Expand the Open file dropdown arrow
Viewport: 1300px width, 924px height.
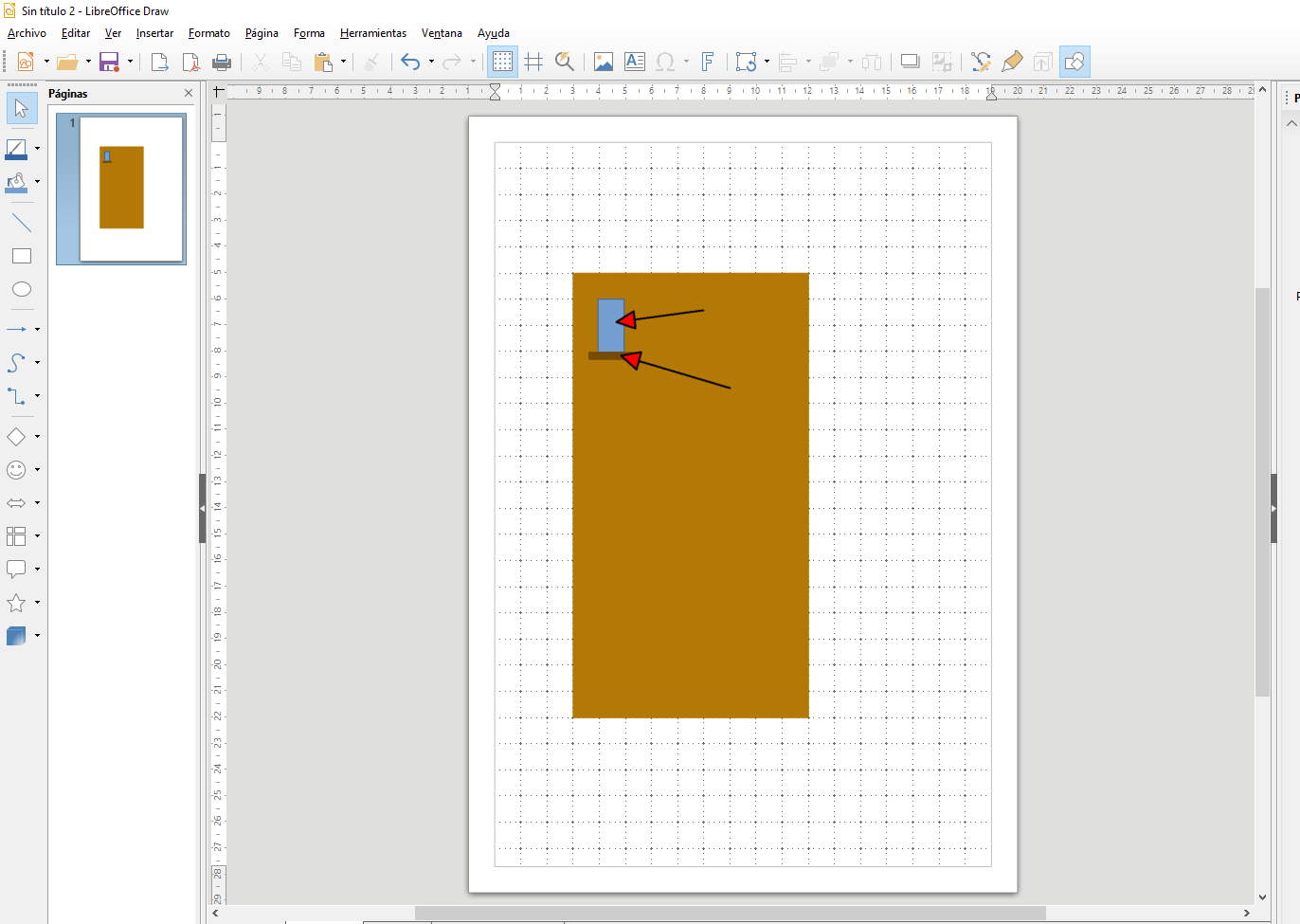pyautogui.click(x=88, y=62)
